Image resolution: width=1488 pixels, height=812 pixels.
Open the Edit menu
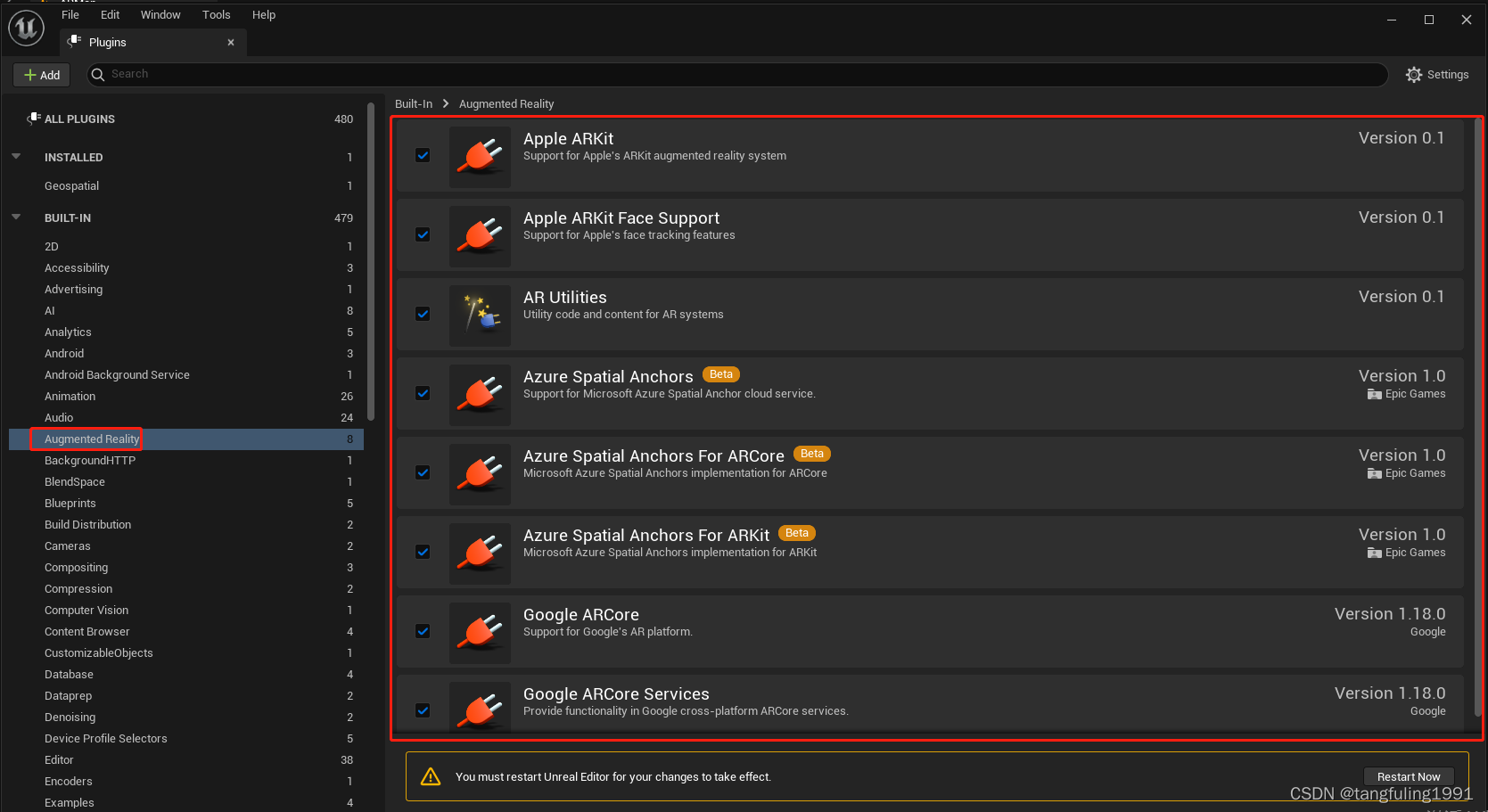(110, 14)
